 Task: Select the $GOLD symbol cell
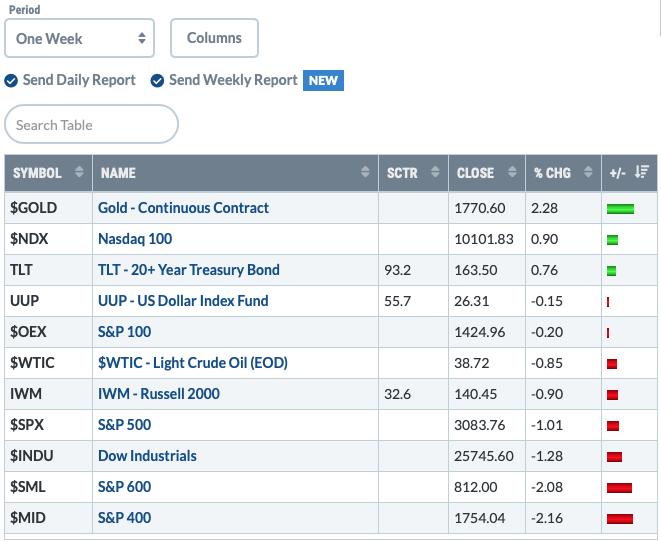(x=48, y=208)
